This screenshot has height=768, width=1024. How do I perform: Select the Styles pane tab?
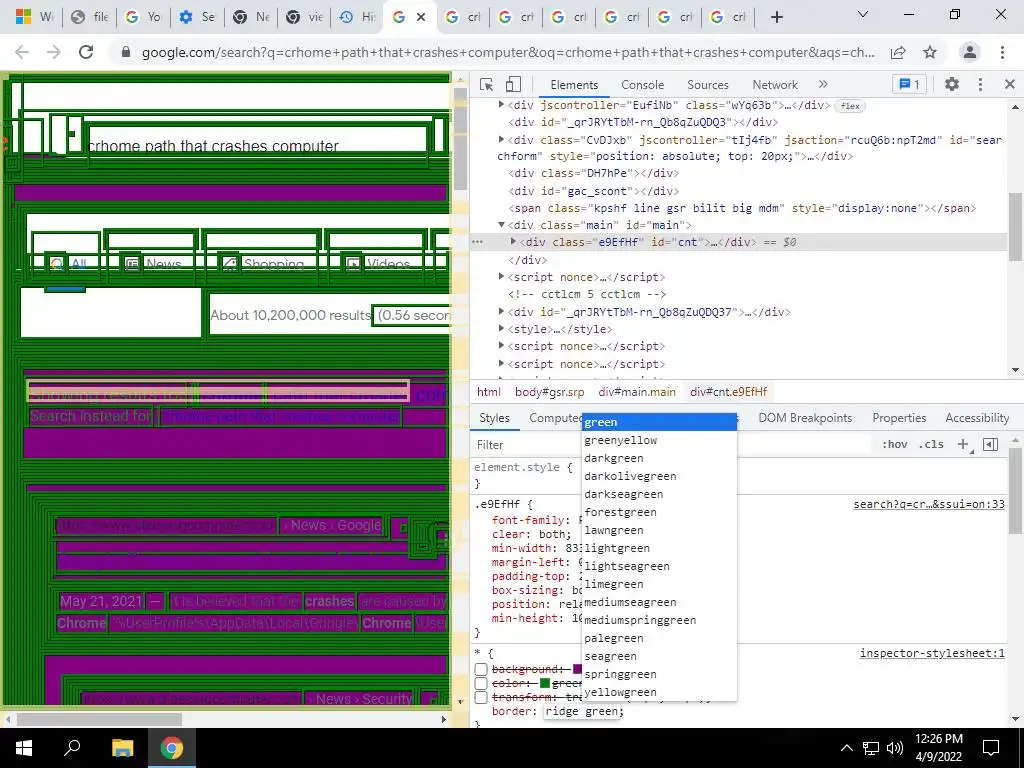(x=494, y=418)
